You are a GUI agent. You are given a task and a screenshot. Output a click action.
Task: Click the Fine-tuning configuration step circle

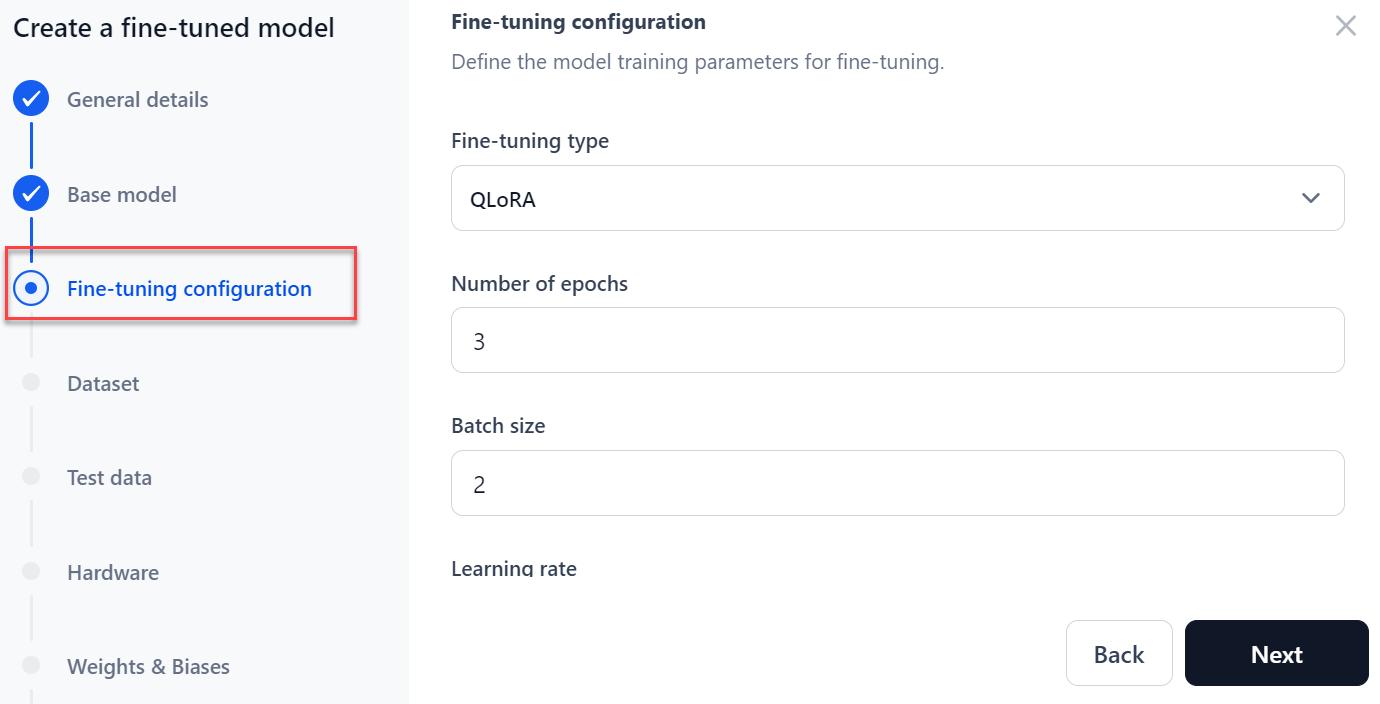[31, 288]
